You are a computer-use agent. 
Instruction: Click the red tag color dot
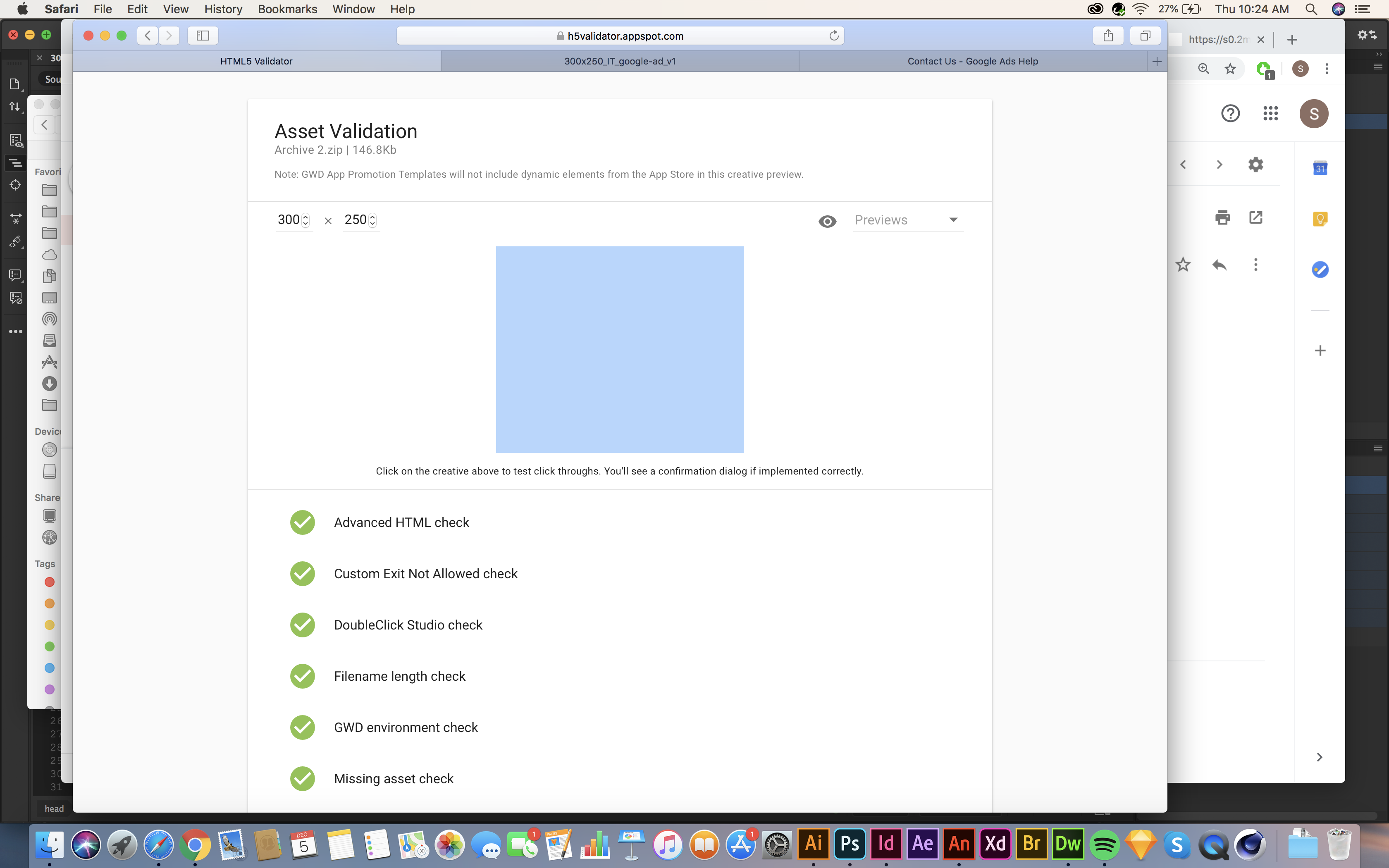49,582
